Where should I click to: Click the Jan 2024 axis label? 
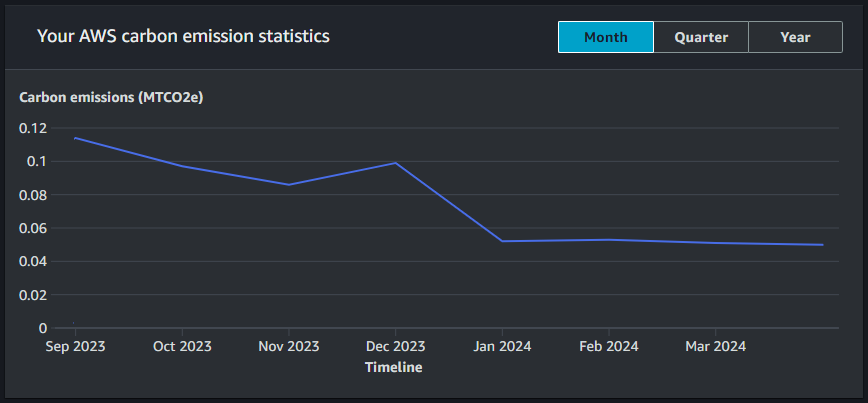coord(502,347)
